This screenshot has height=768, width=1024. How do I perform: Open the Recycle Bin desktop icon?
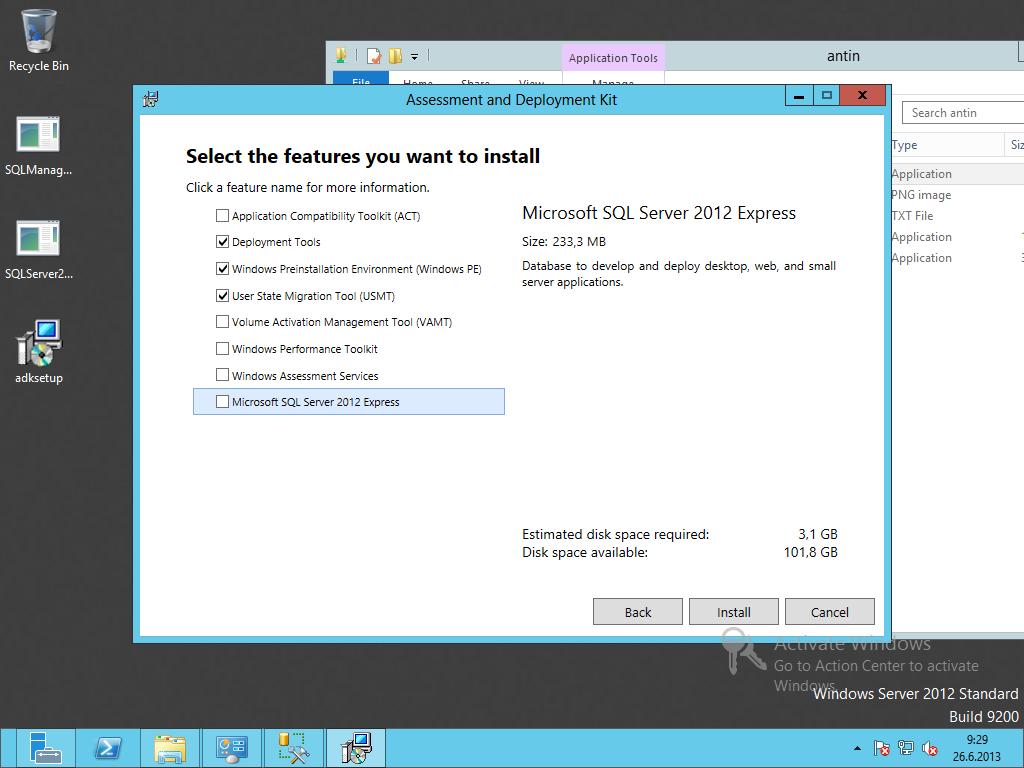39,40
